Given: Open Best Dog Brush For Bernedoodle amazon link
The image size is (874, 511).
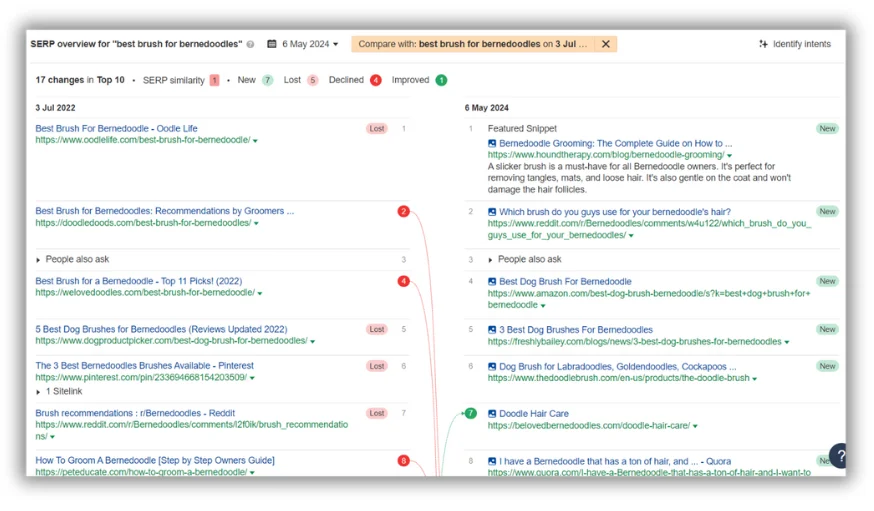Looking at the screenshot, I should [565, 281].
